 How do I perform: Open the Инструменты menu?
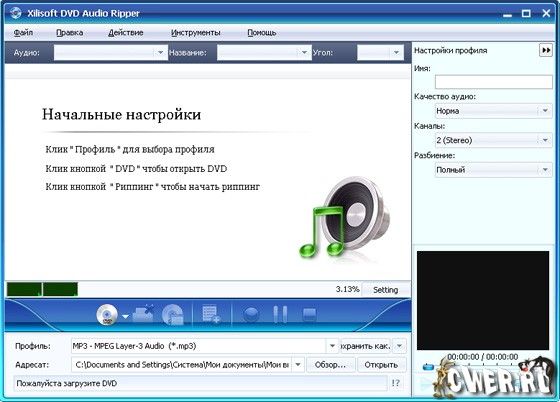(x=195, y=32)
